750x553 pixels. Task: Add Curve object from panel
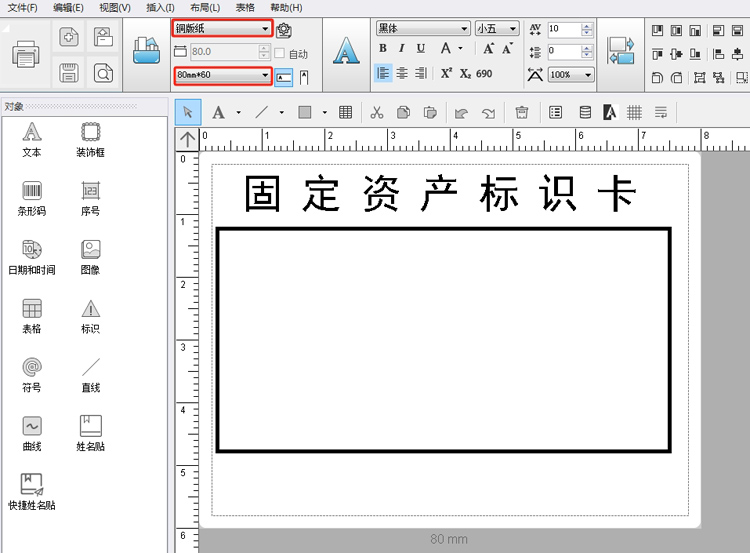click(32, 434)
